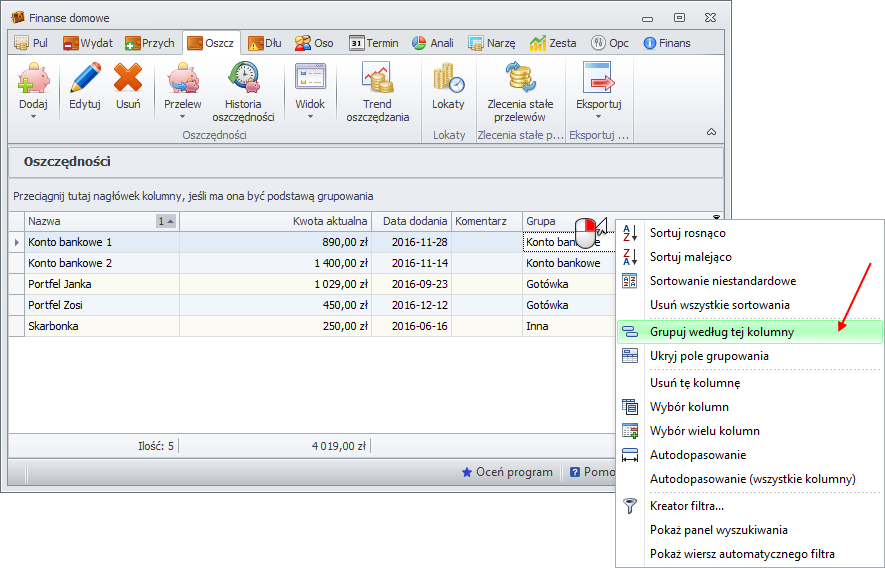Click the Edytuj pencil icon
The height and width of the screenshot is (568, 885).
[85, 78]
